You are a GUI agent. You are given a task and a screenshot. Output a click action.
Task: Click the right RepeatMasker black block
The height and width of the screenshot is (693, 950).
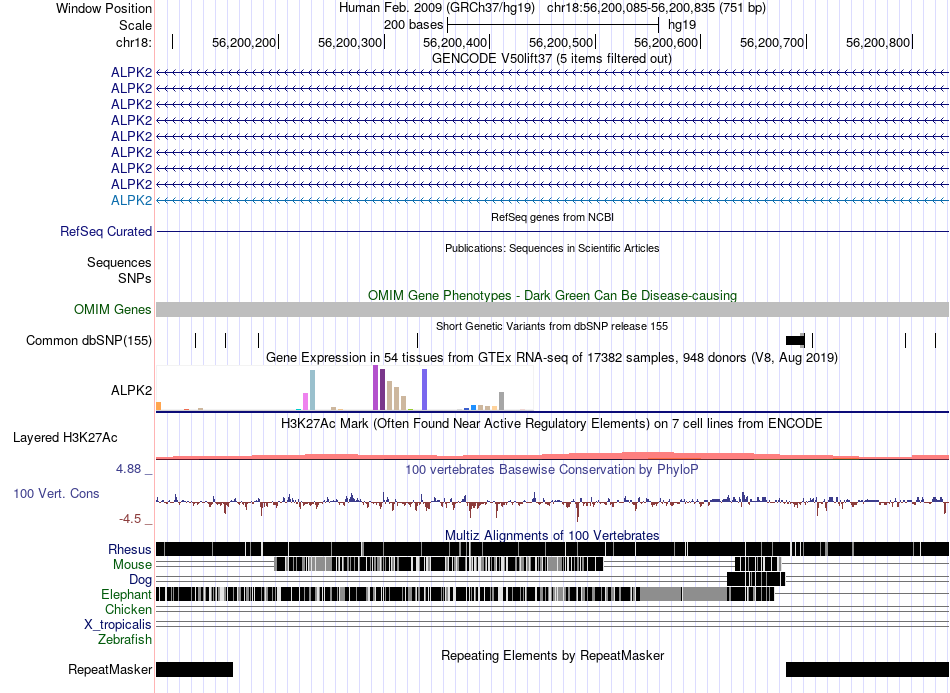(x=868, y=669)
